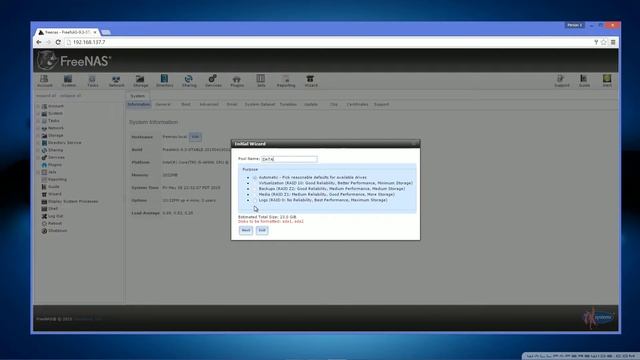Close the Initial Wizard dialog
This screenshot has height=360, width=640.
(415, 144)
